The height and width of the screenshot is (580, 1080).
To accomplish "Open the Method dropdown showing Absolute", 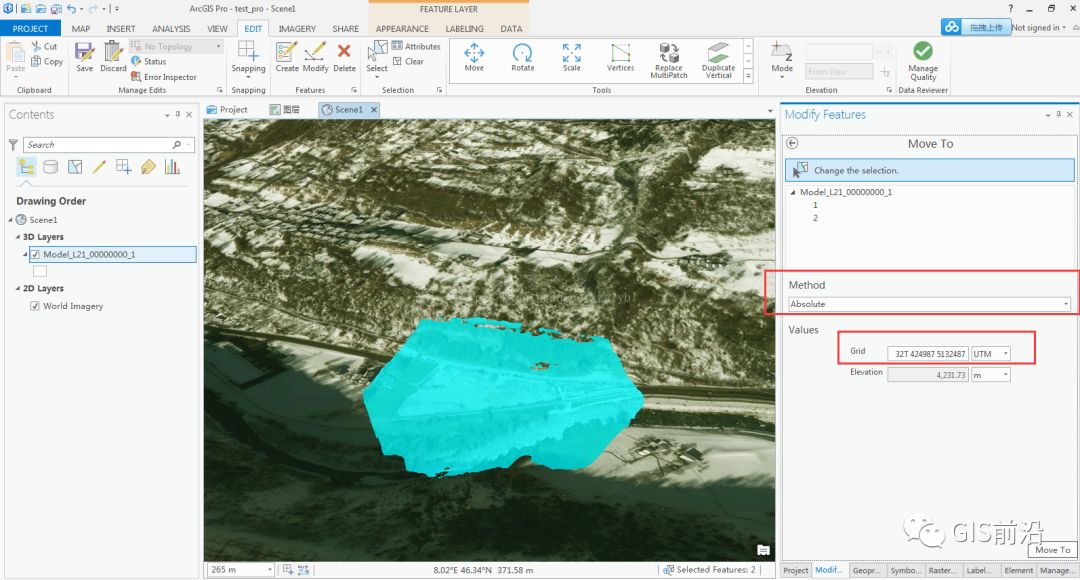I will click(x=1066, y=304).
